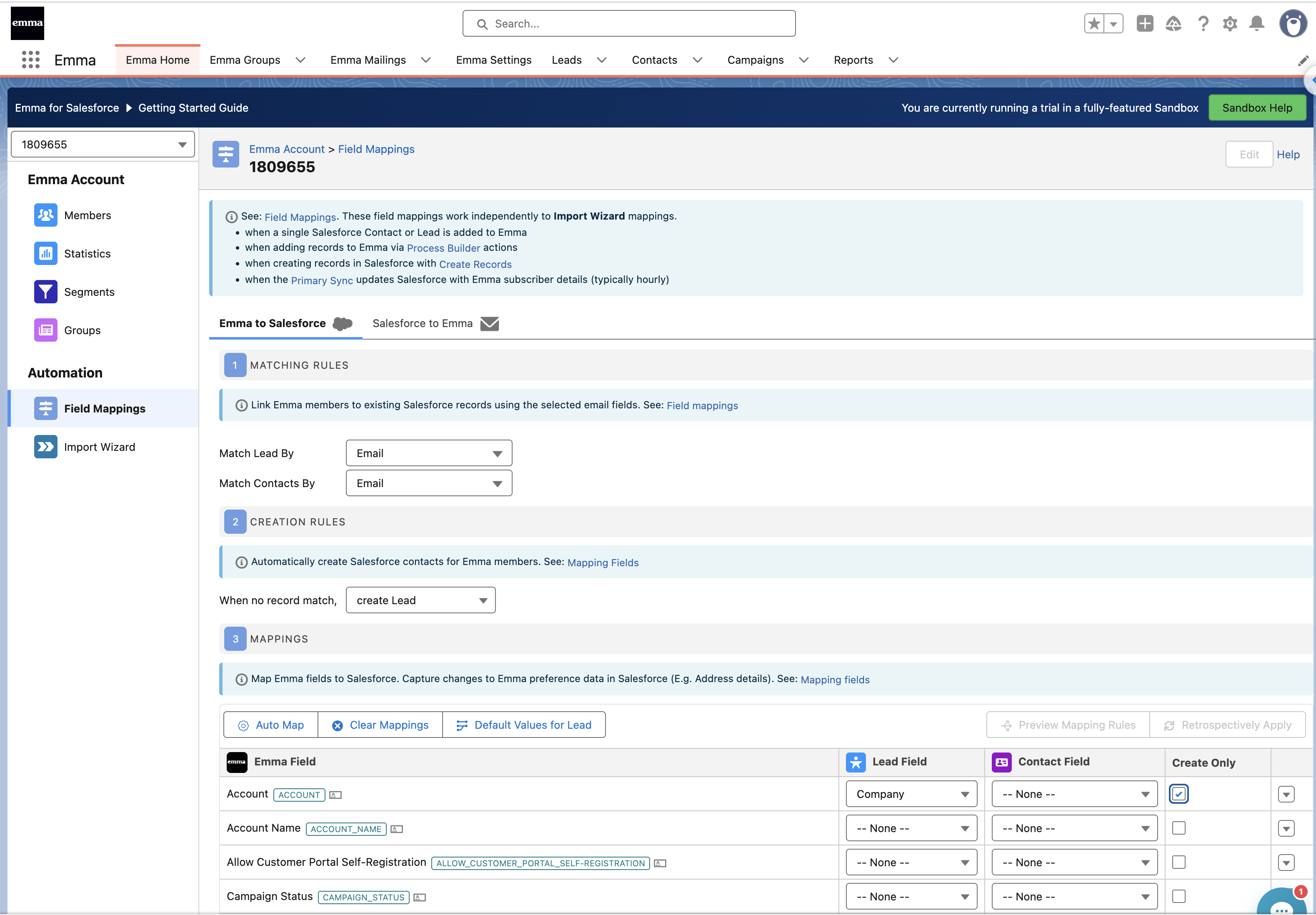Open the Contacts nav tab
This screenshot has height=915, width=1316.
click(654, 60)
